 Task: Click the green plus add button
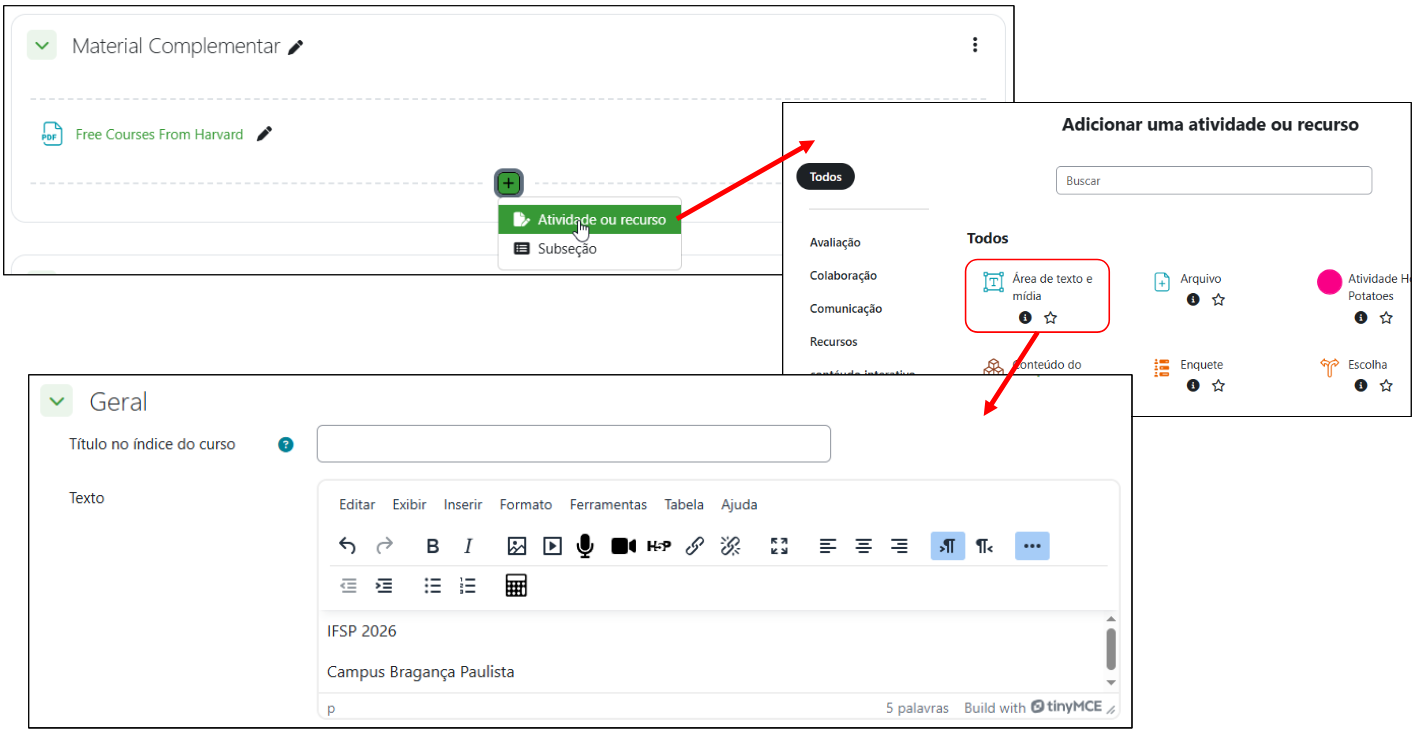point(509,183)
